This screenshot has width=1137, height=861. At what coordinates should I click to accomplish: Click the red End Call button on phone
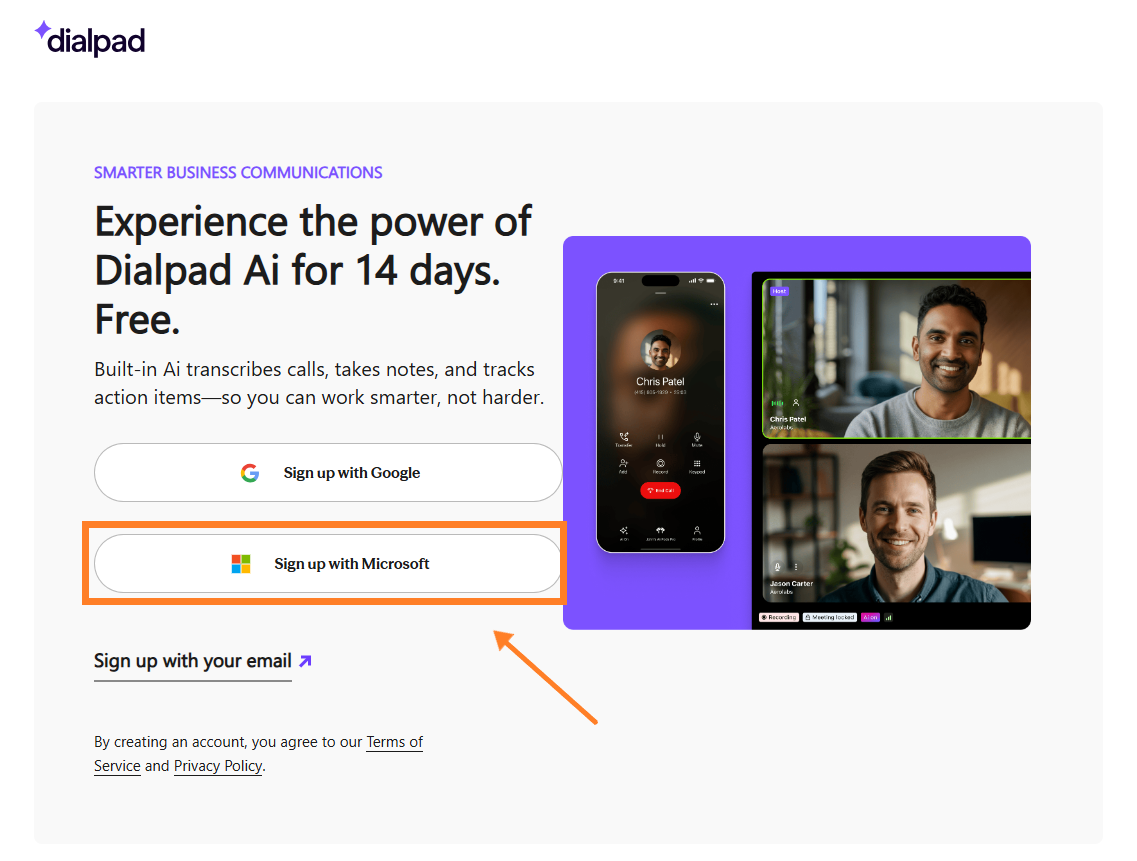click(x=661, y=490)
